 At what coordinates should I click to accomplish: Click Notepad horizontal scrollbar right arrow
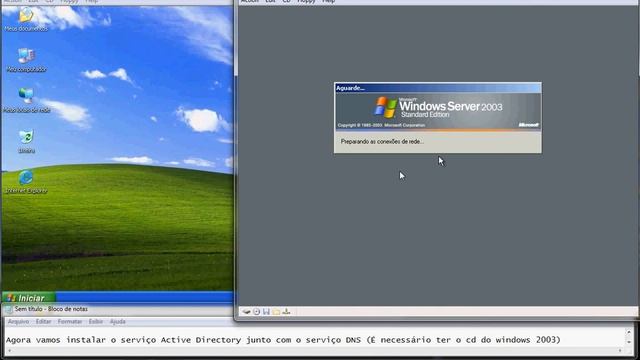coord(620,351)
